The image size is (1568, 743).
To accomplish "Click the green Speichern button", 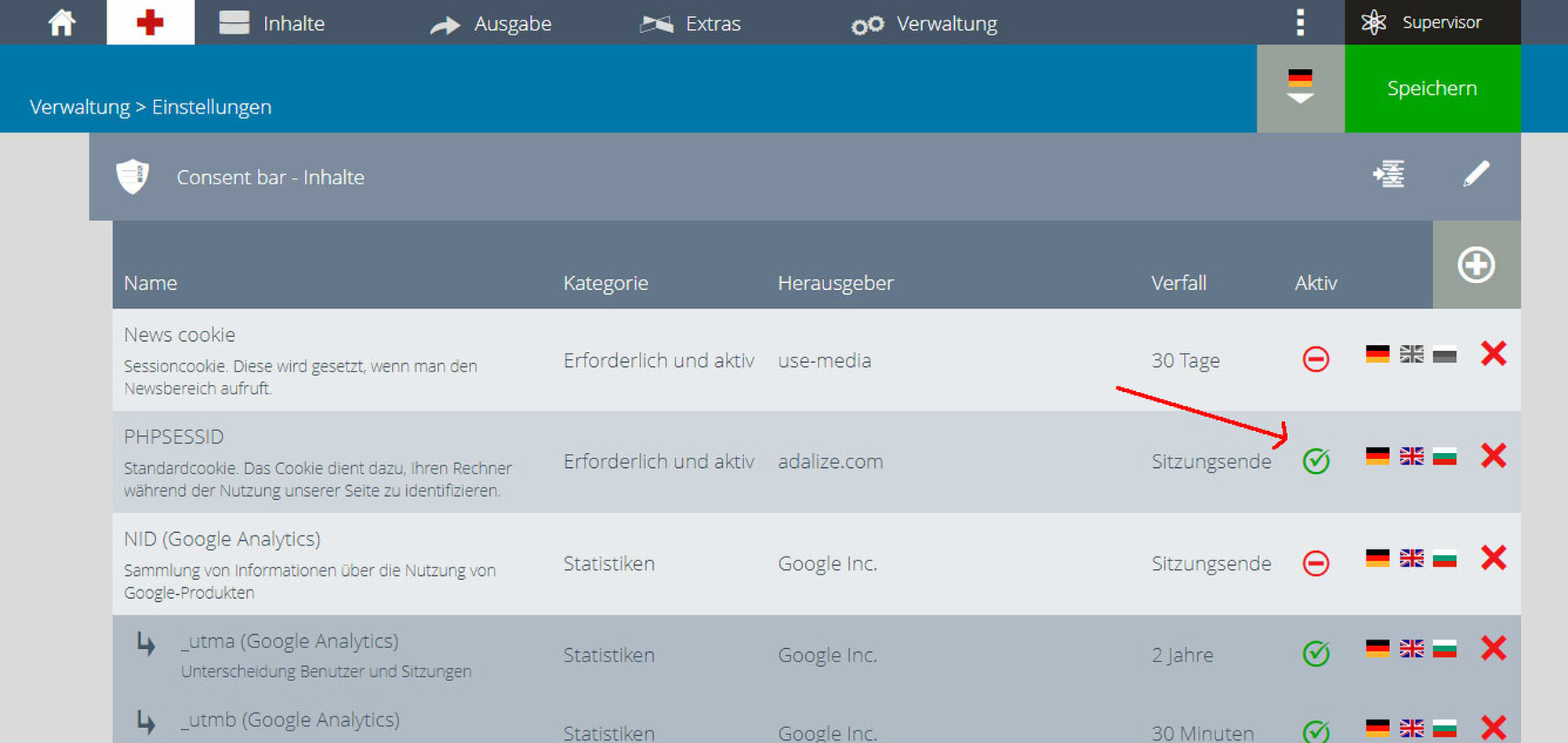I will [x=1432, y=89].
